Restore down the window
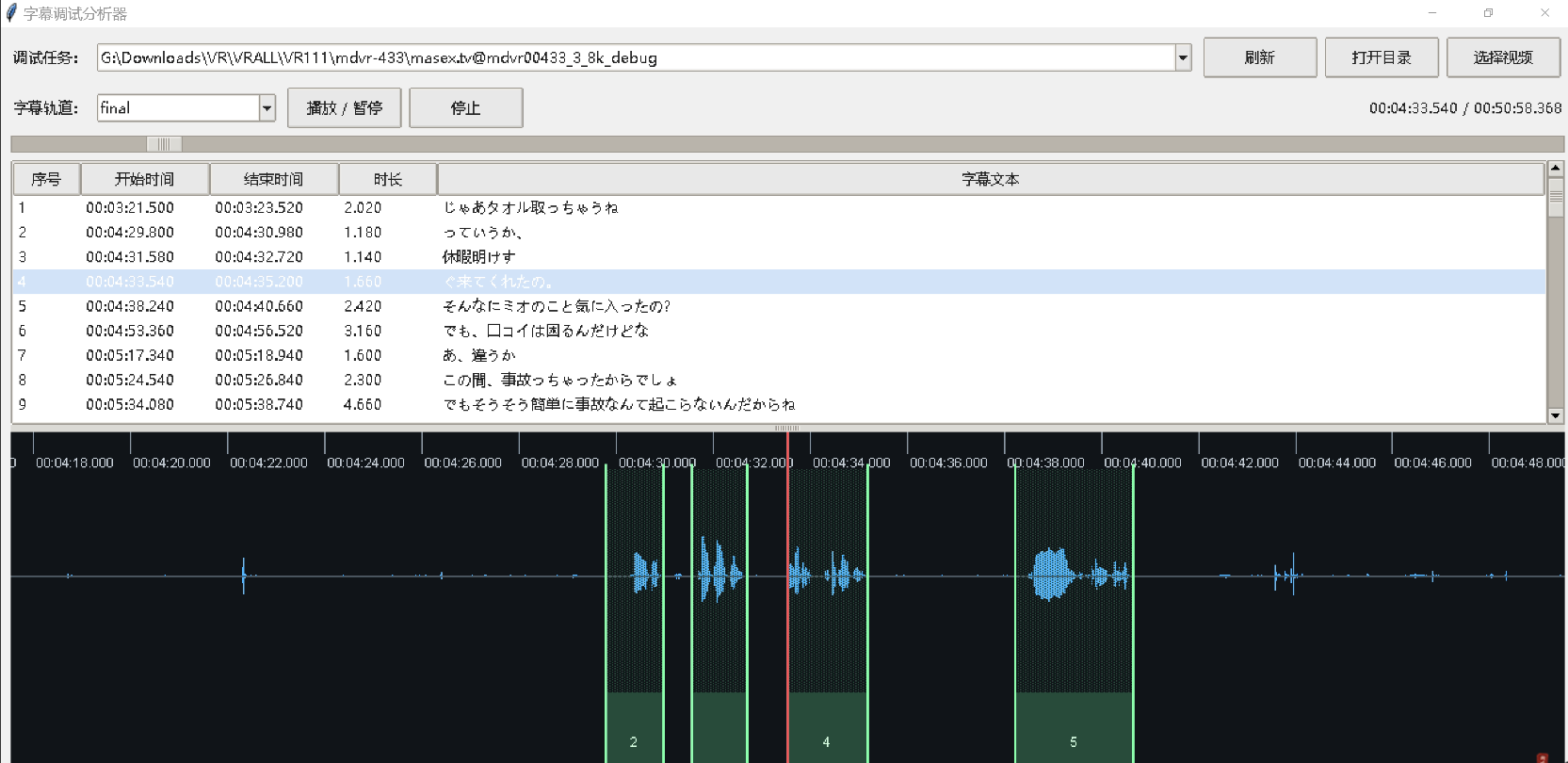This screenshot has width=1568, height=763. 1488,13
